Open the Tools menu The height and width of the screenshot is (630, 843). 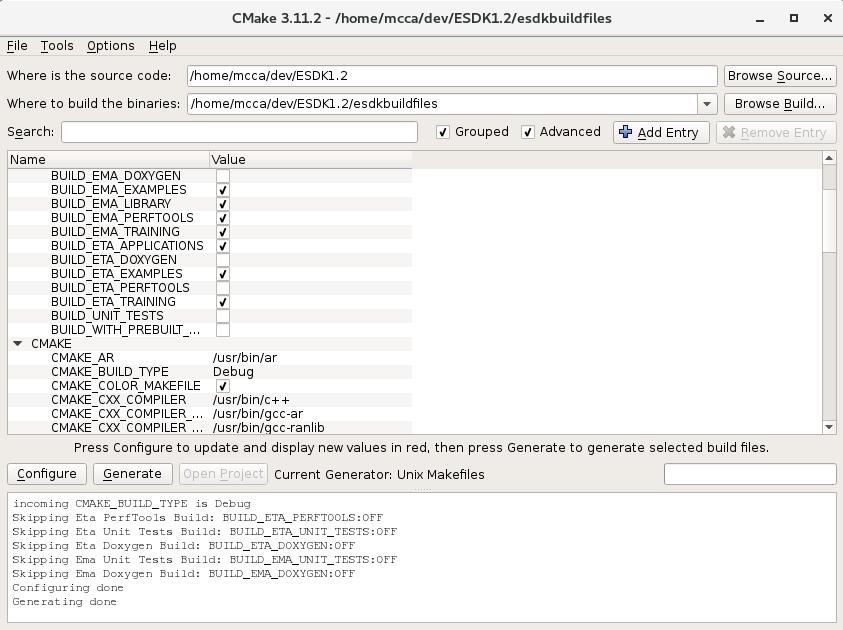[57, 46]
